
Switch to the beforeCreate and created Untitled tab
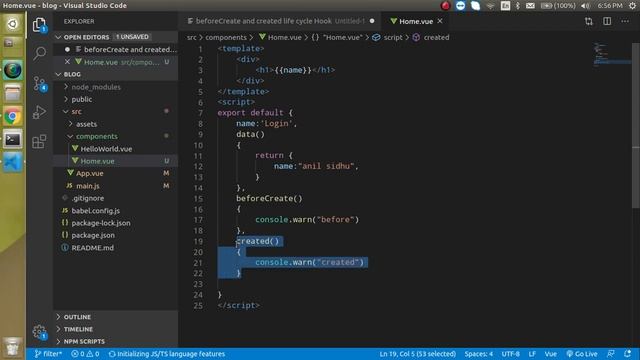(280, 21)
